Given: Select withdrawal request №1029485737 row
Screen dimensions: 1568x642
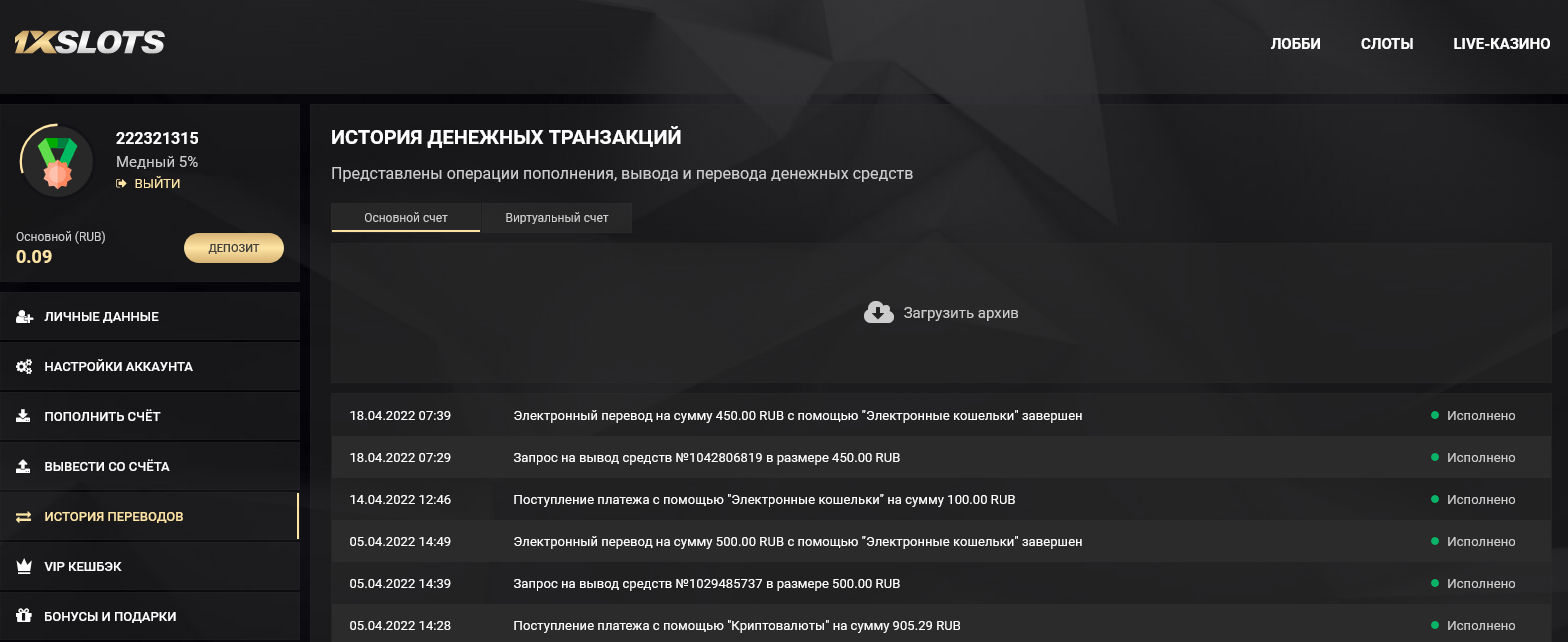Looking at the screenshot, I should pos(941,583).
